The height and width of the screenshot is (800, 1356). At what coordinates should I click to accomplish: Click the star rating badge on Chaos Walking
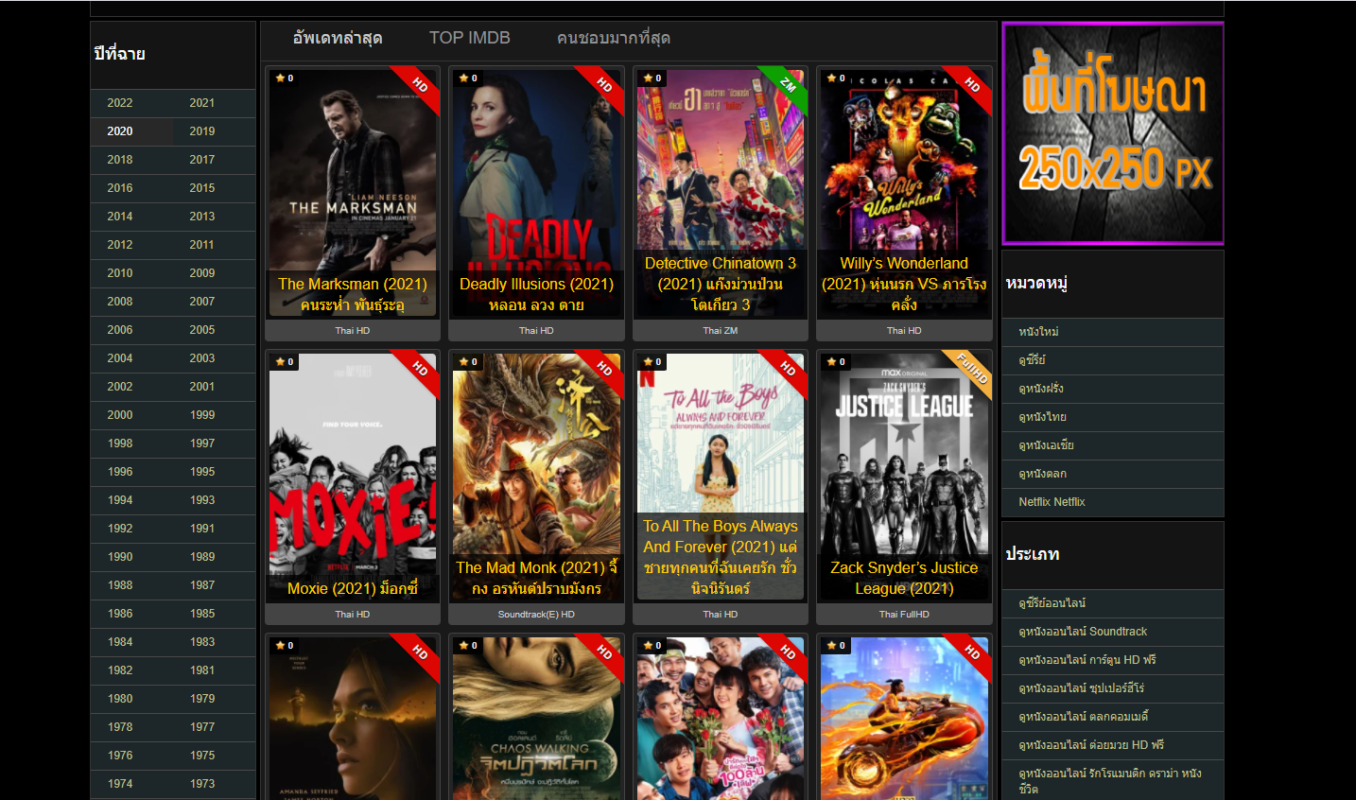468,646
